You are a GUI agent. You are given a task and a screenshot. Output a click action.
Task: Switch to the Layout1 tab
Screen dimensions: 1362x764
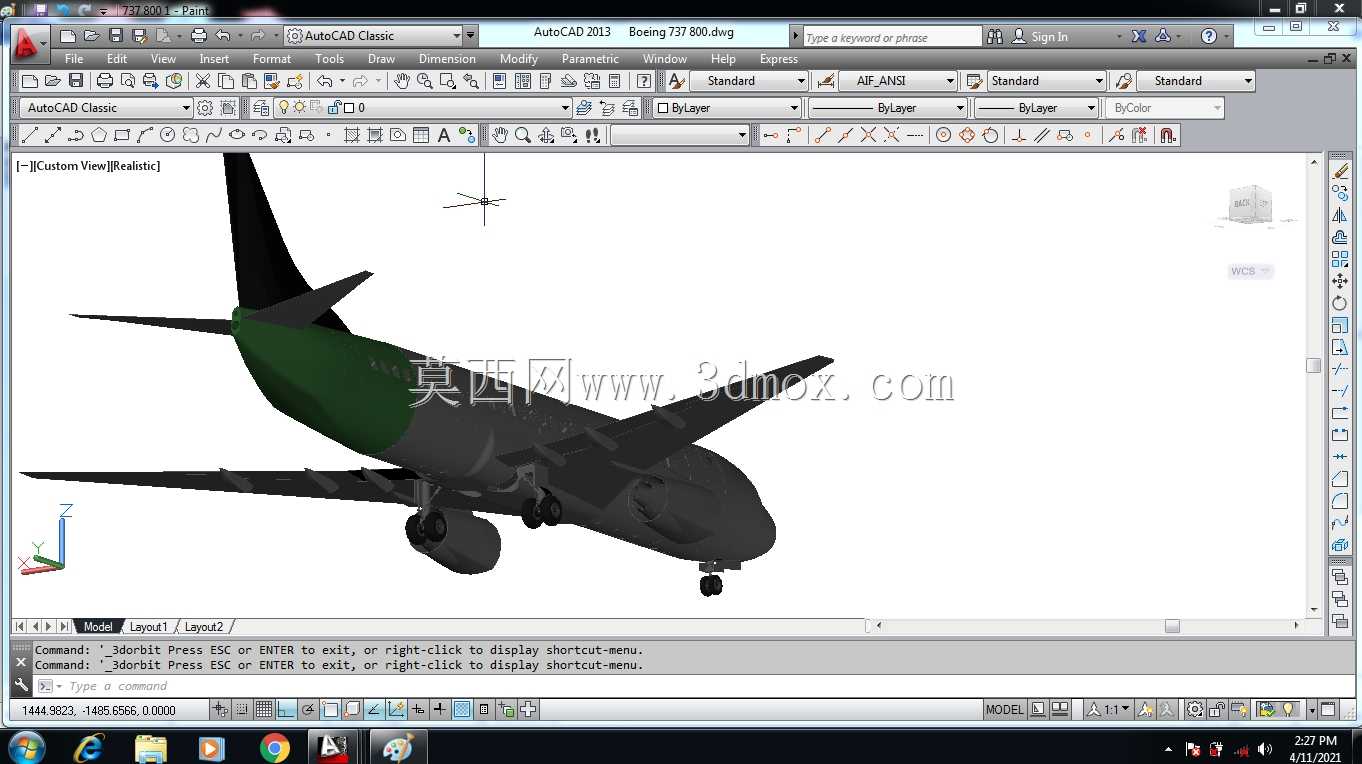(x=149, y=627)
